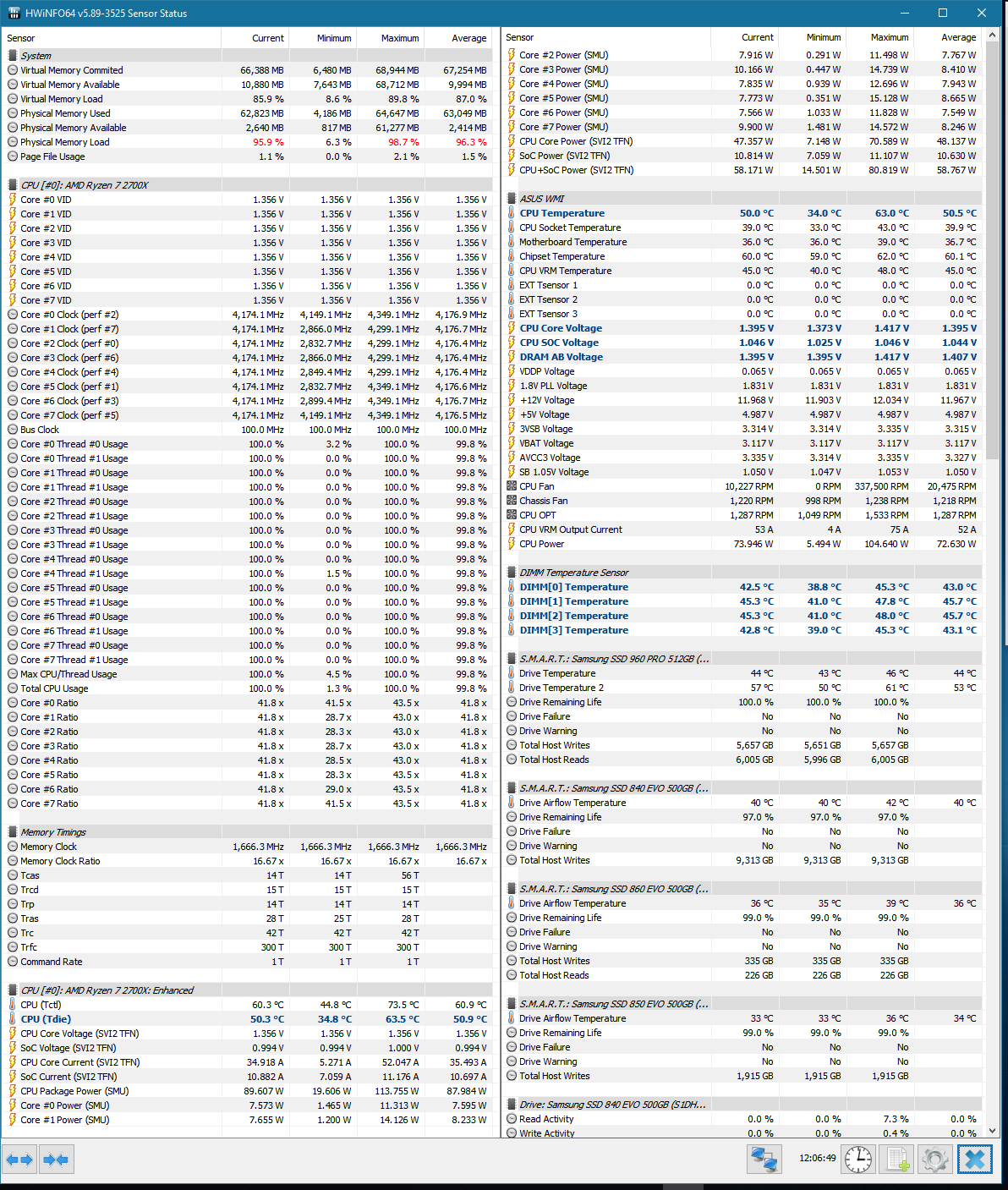This screenshot has width=1008, height=1190.
Task: Click the circle icon beside Memory Clock
Action: pyautogui.click(x=13, y=847)
